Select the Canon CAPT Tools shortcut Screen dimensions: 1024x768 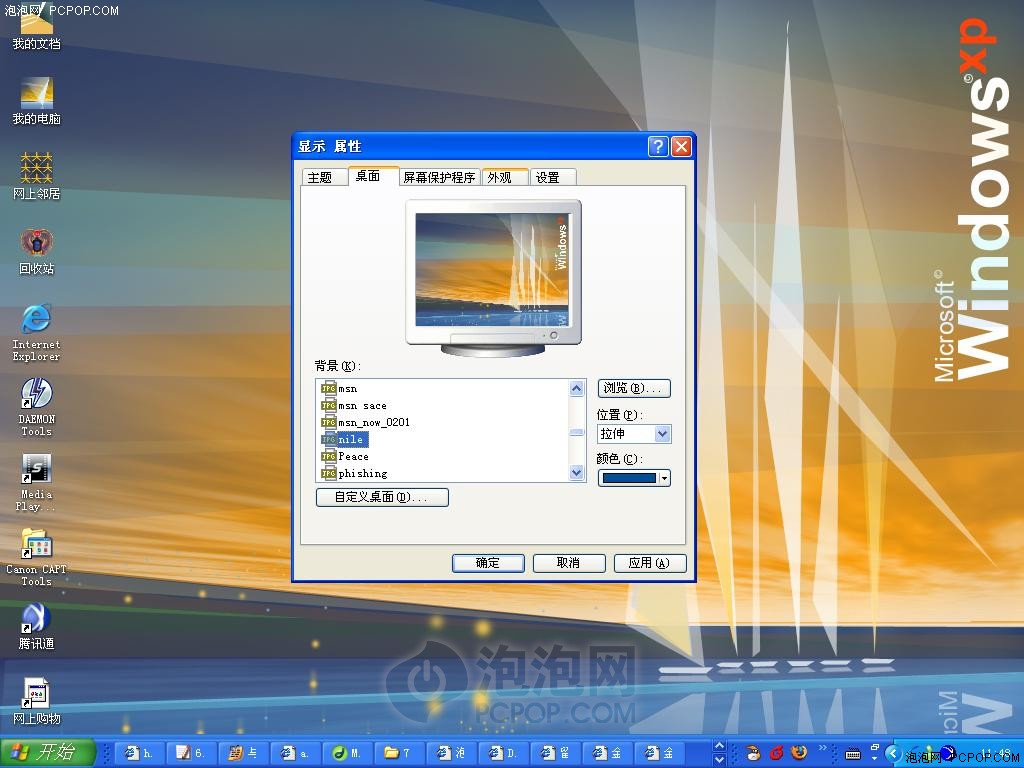click(37, 558)
